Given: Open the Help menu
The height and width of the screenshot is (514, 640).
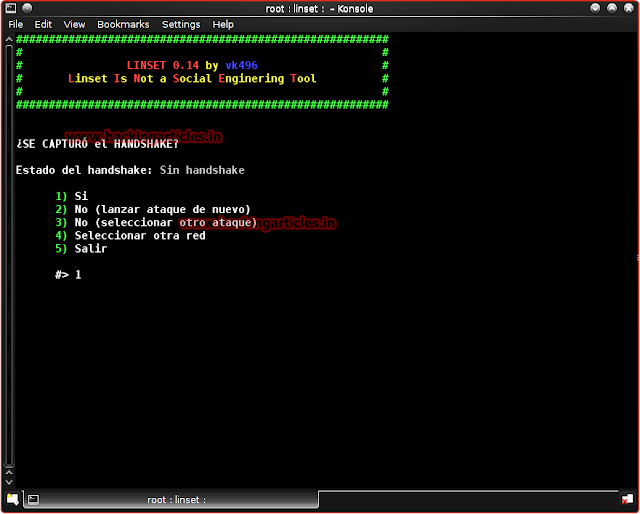Looking at the screenshot, I should [223, 24].
